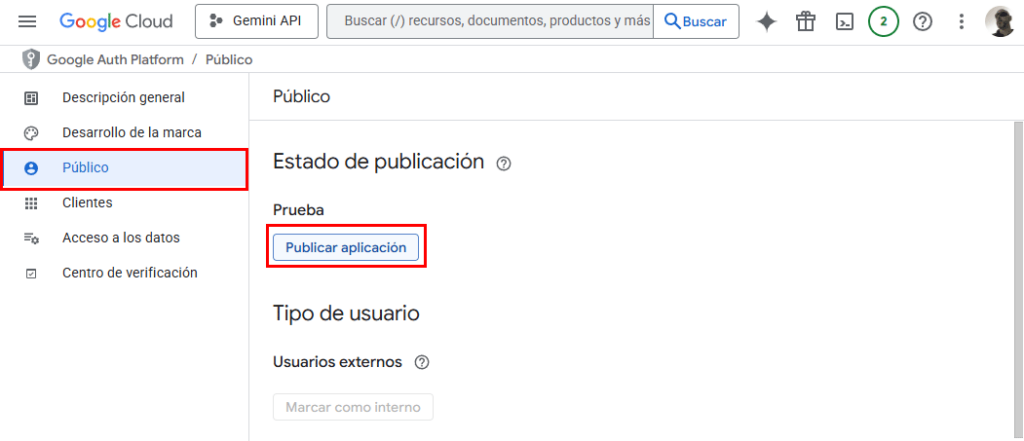Click the Google Cloud logo
This screenshot has width=1024, height=441.
[116, 21]
